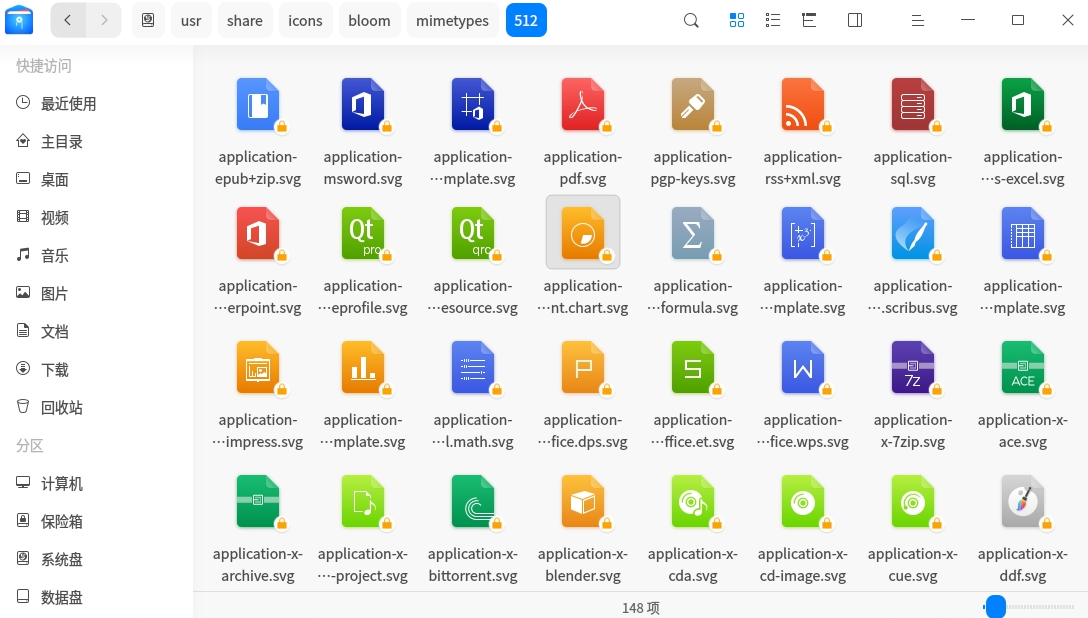Adjust the icon size slider handle

click(x=996, y=606)
